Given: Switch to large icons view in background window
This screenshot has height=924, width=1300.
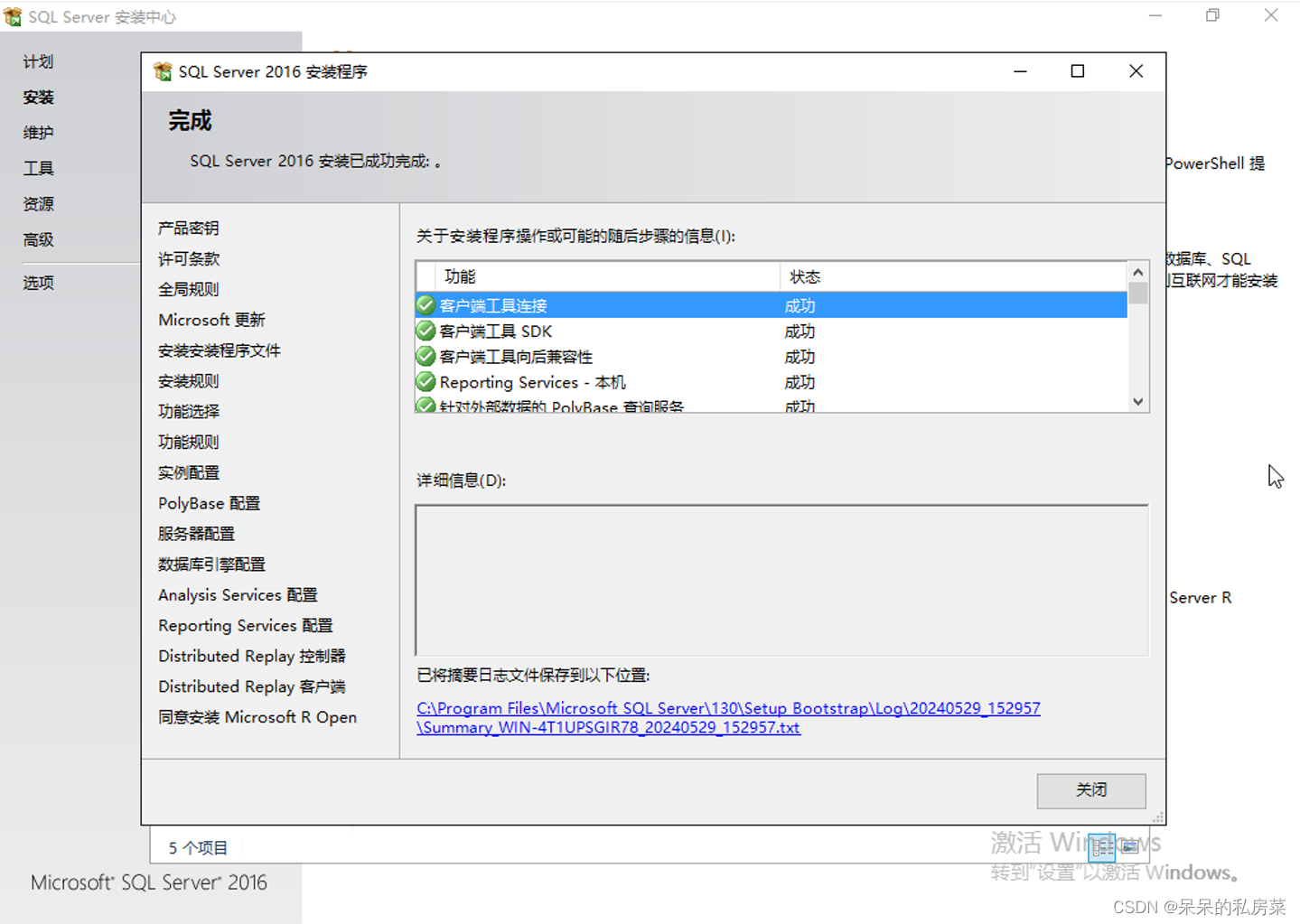Looking at the screenshot, I should click(1130, 847).
